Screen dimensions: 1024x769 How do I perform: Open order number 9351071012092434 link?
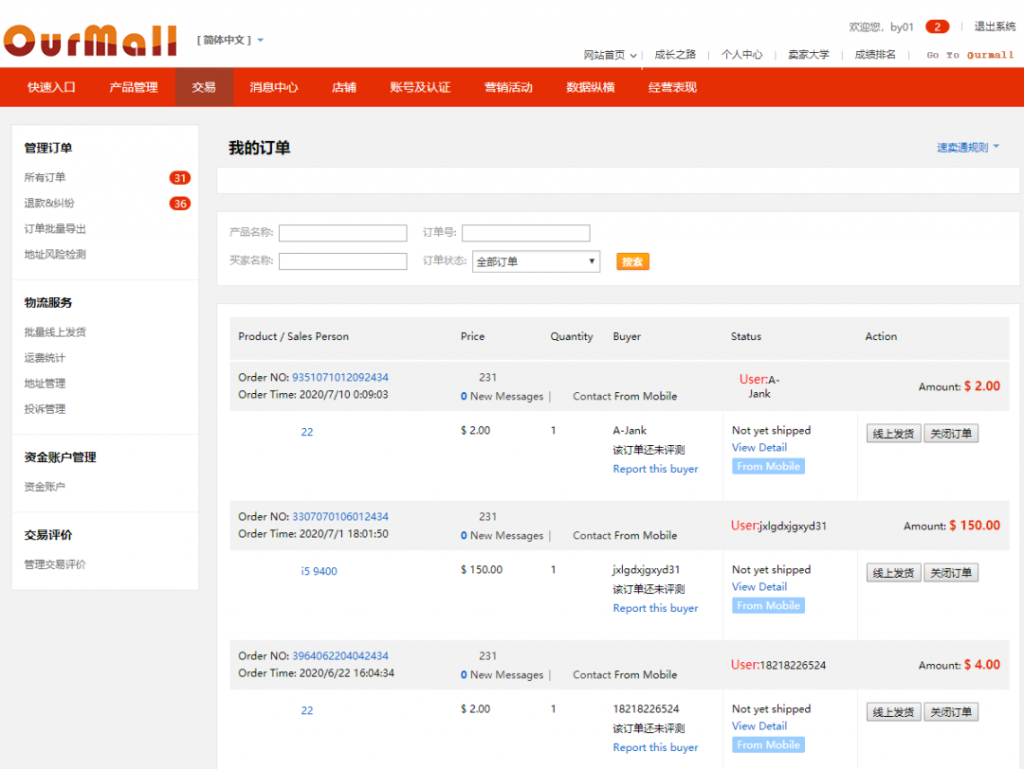pos(340,378)
